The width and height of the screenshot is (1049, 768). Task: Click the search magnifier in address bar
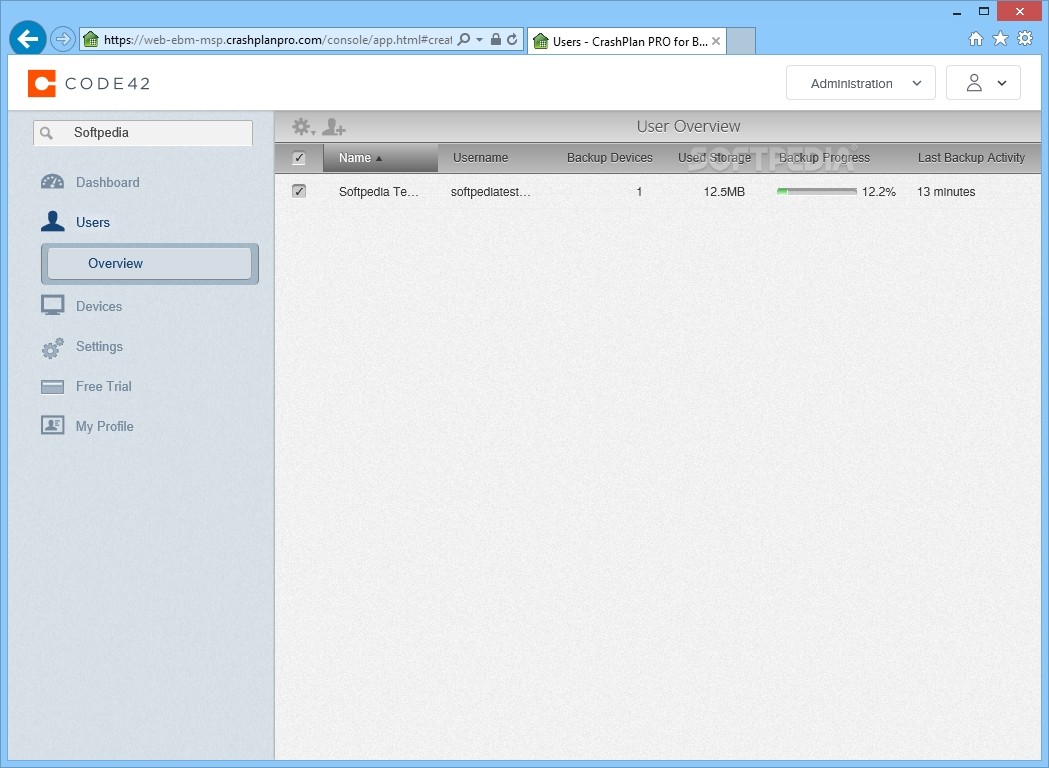(463, 39)
